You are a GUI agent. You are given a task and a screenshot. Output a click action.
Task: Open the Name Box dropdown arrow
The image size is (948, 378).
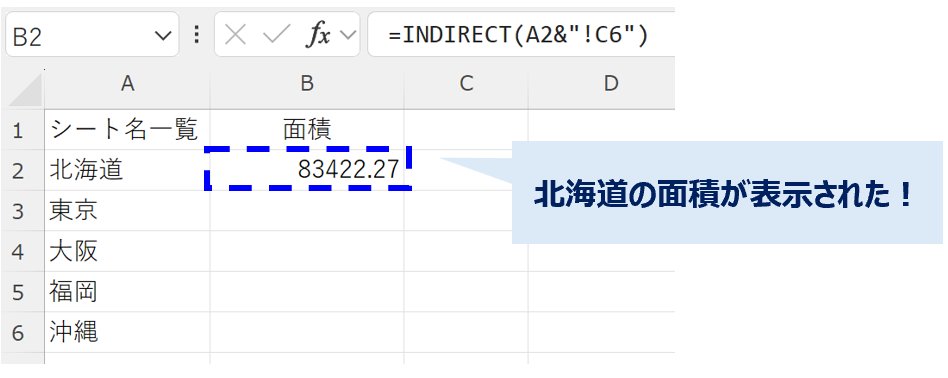click(x=163, y=36)
